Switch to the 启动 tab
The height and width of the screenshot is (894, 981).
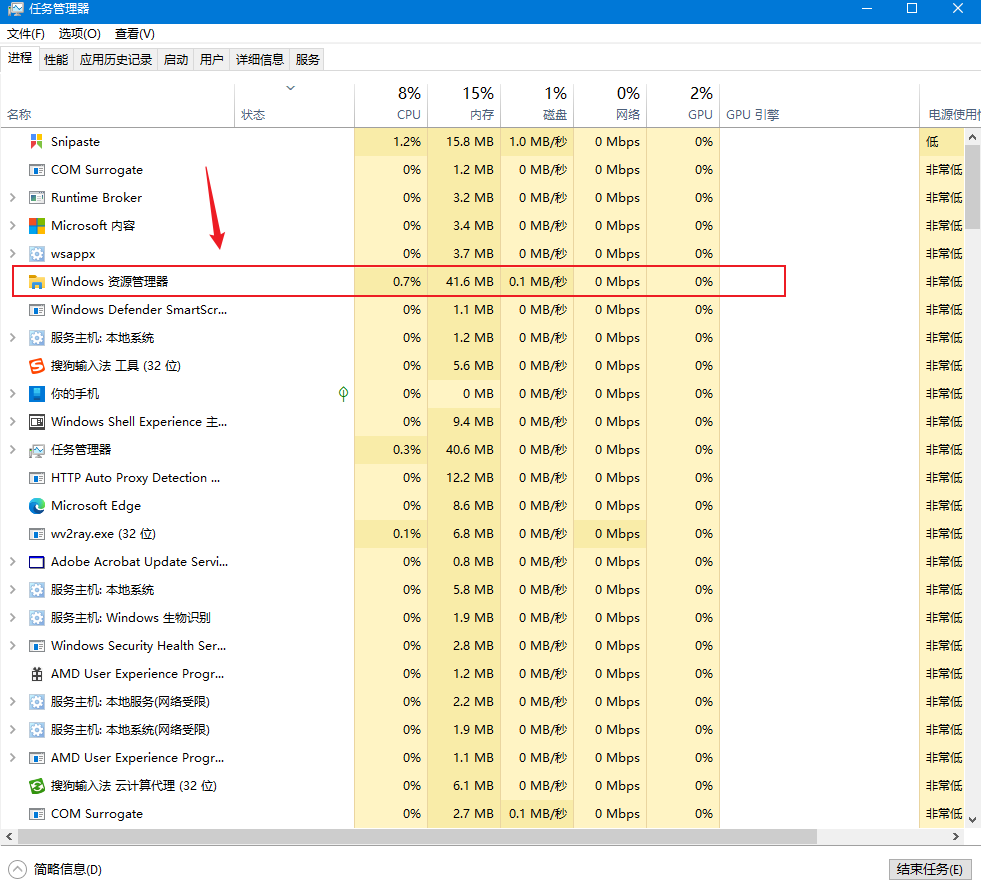coord(176,59)
